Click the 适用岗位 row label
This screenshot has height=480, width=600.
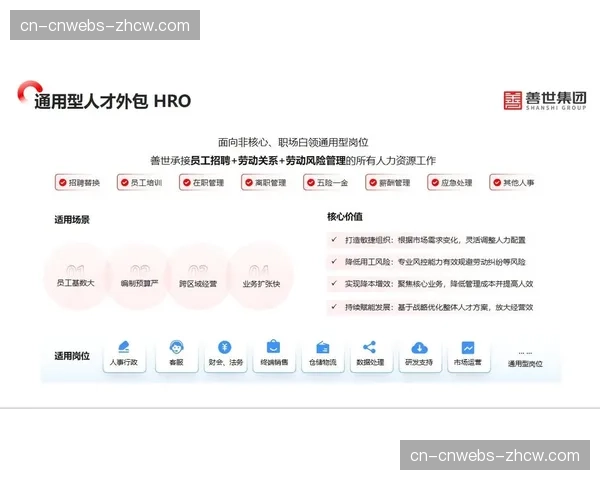[72, 356]
